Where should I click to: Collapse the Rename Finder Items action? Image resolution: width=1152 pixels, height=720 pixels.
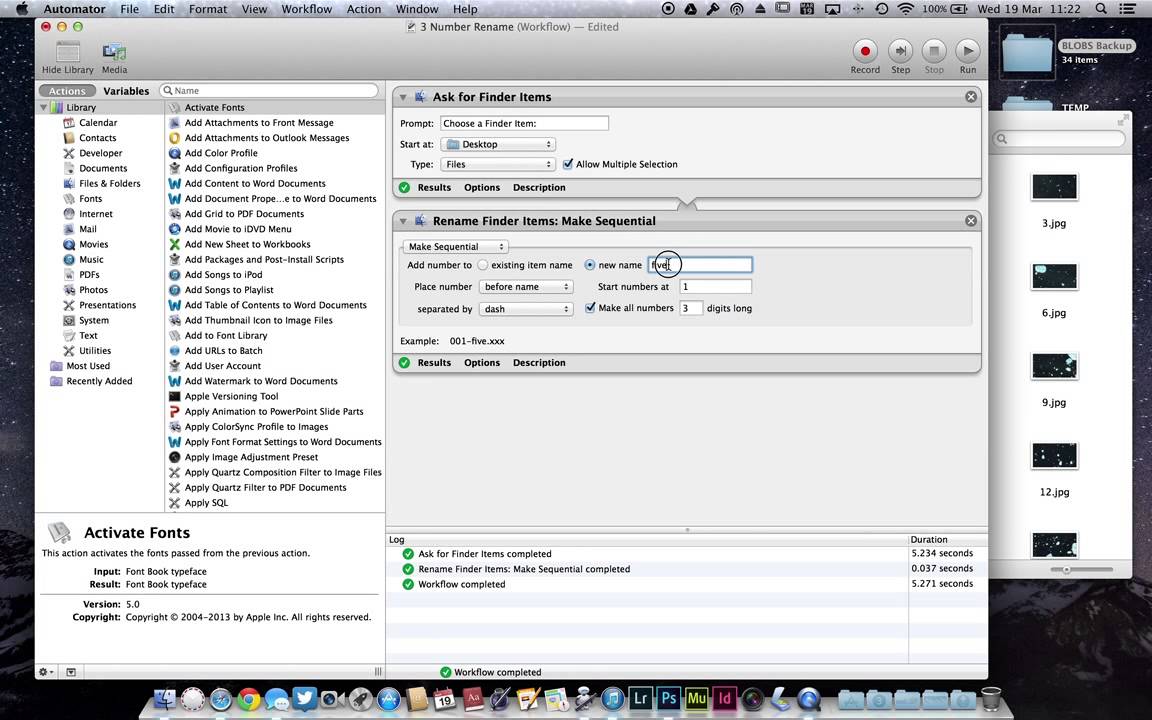[403, 220]
